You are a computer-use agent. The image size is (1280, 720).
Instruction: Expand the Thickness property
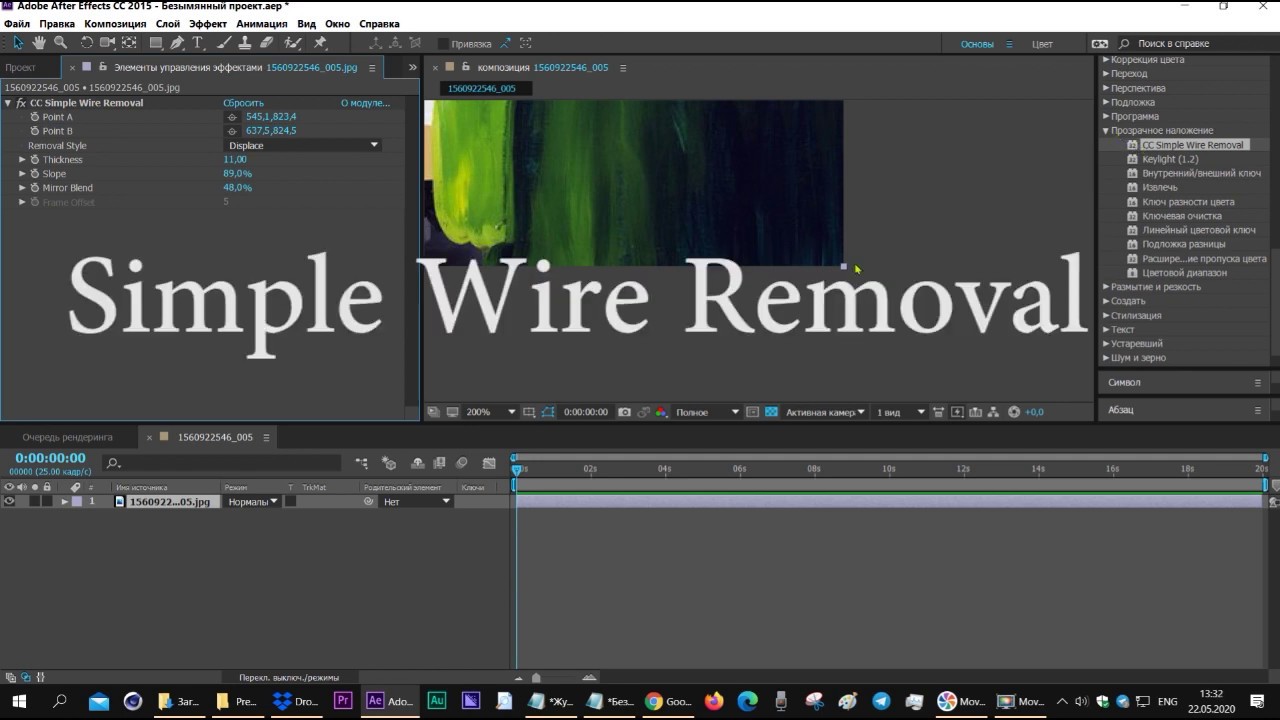point(22,160)
